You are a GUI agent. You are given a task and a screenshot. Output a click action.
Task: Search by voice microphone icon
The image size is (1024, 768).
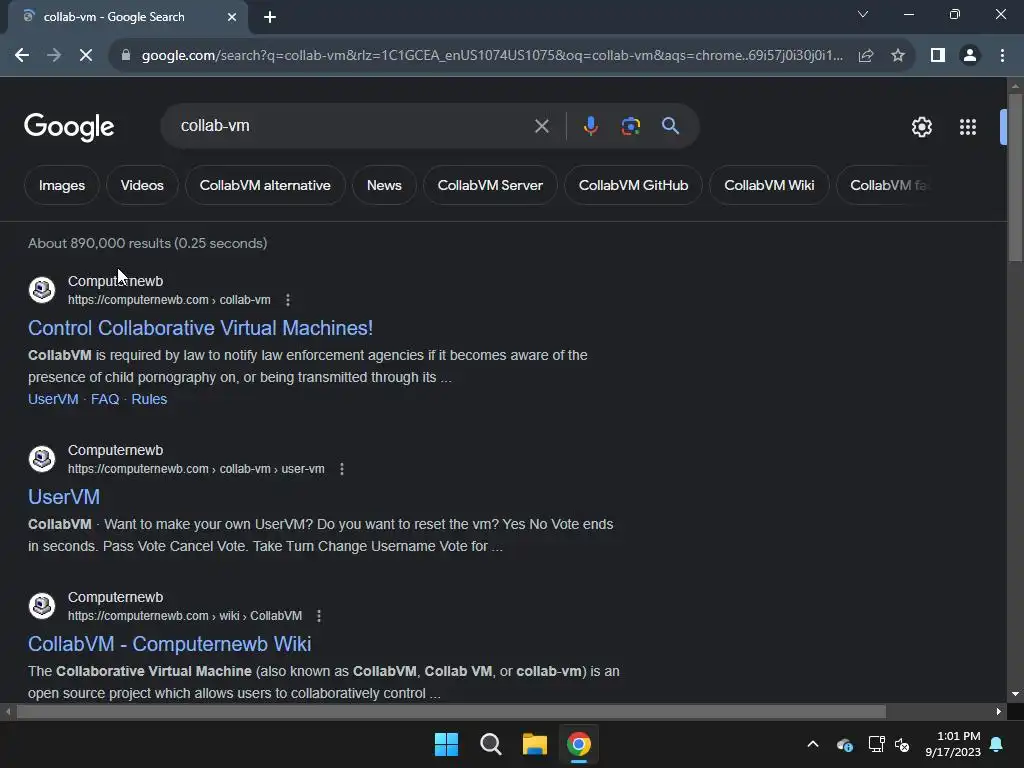tap(590, 126)
